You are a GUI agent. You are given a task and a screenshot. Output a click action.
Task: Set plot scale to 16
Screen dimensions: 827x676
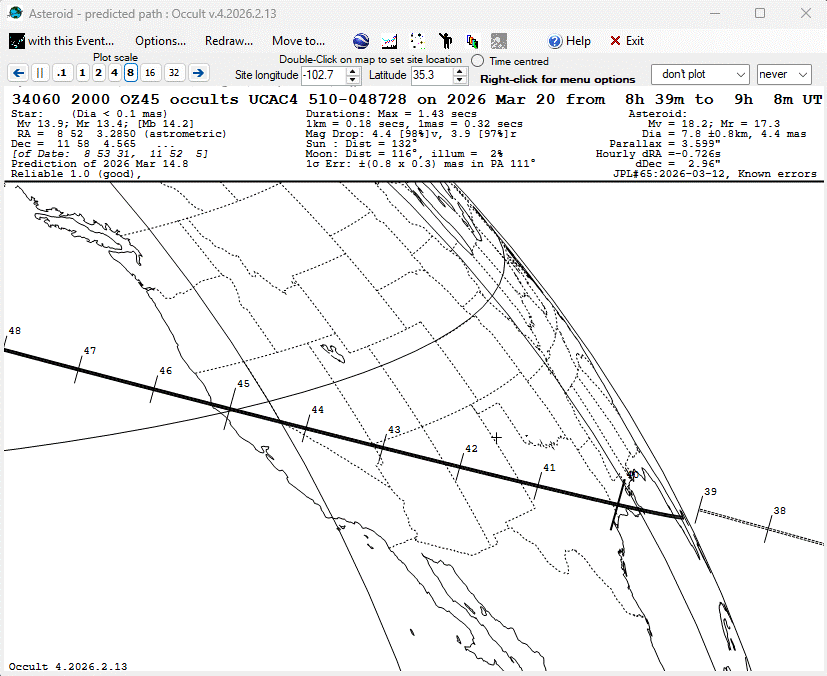click(x=149, y=73)
